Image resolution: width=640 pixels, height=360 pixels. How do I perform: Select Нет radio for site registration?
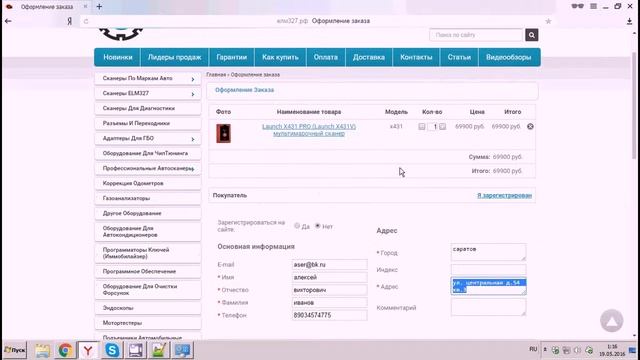tap(318, 226)
